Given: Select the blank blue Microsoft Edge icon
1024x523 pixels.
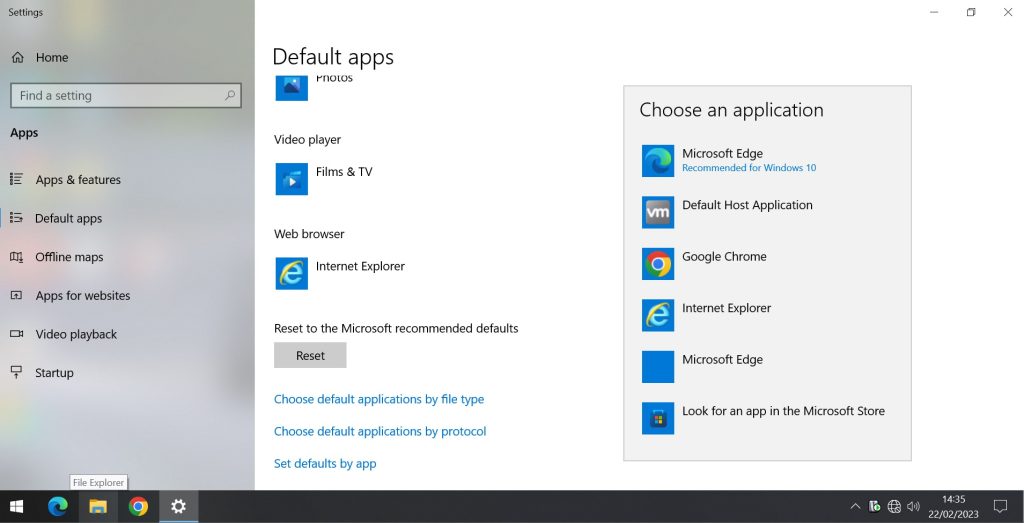Looking at the screenshot, I should coord(658,367).
